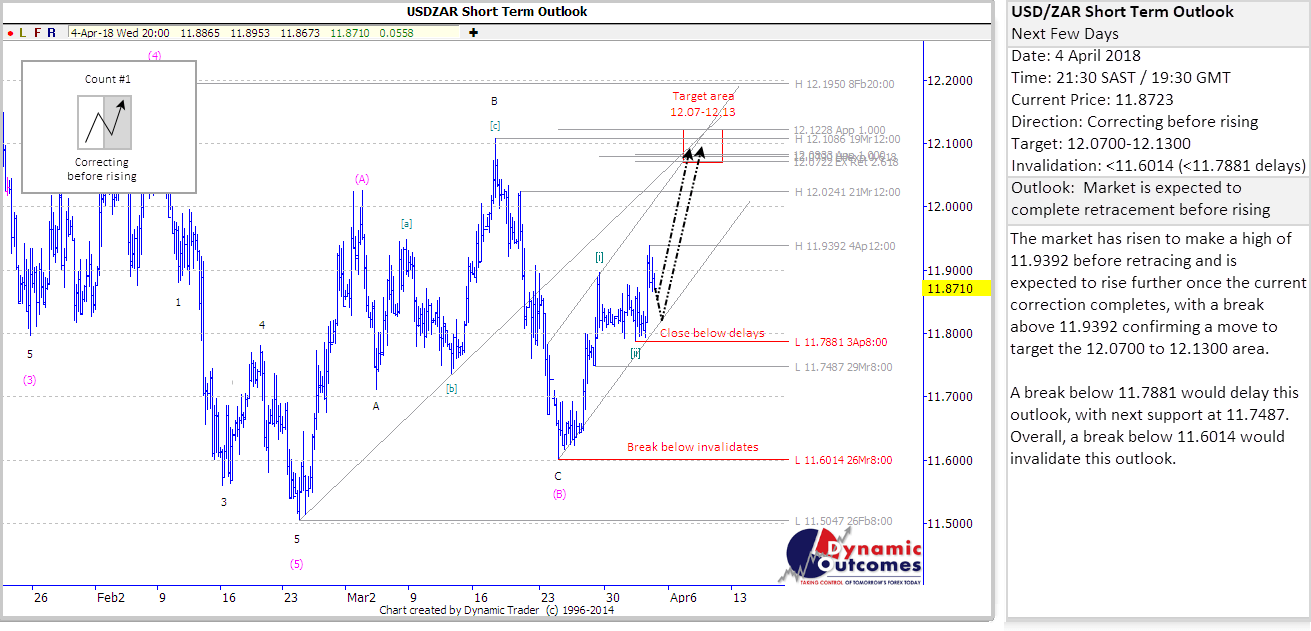Click the magenta (B) wave label
Viewport: 1311px width, 631px height.
click(x=559, y=494)
